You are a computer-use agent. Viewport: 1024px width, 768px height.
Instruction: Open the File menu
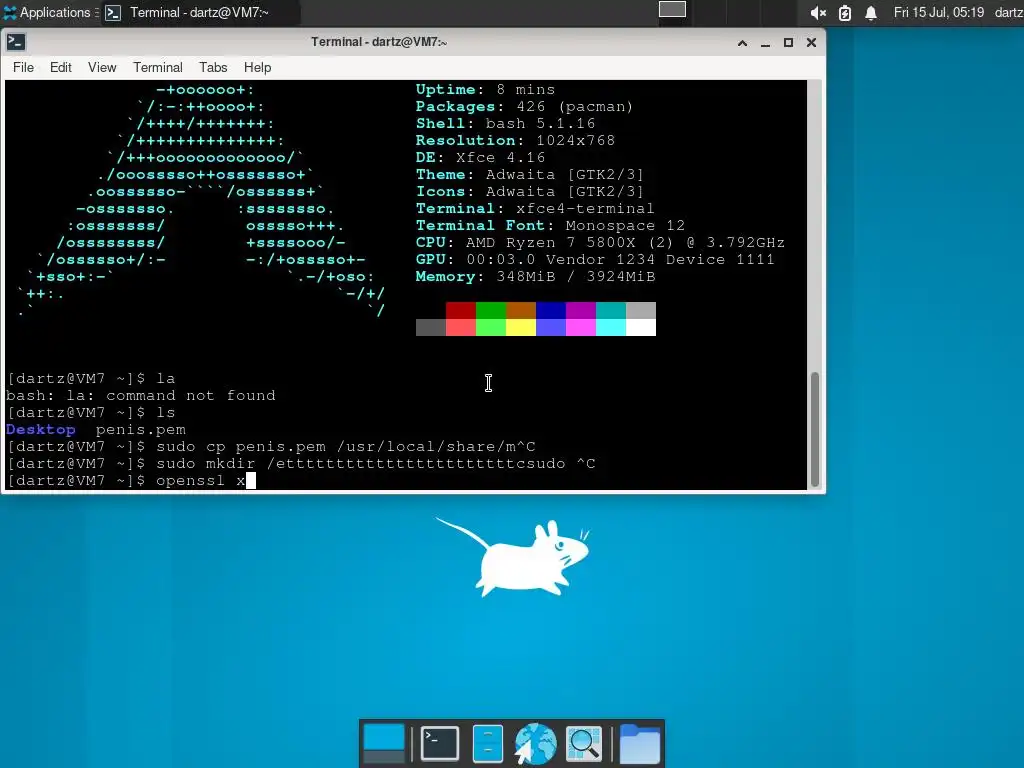tap(24, 67)
